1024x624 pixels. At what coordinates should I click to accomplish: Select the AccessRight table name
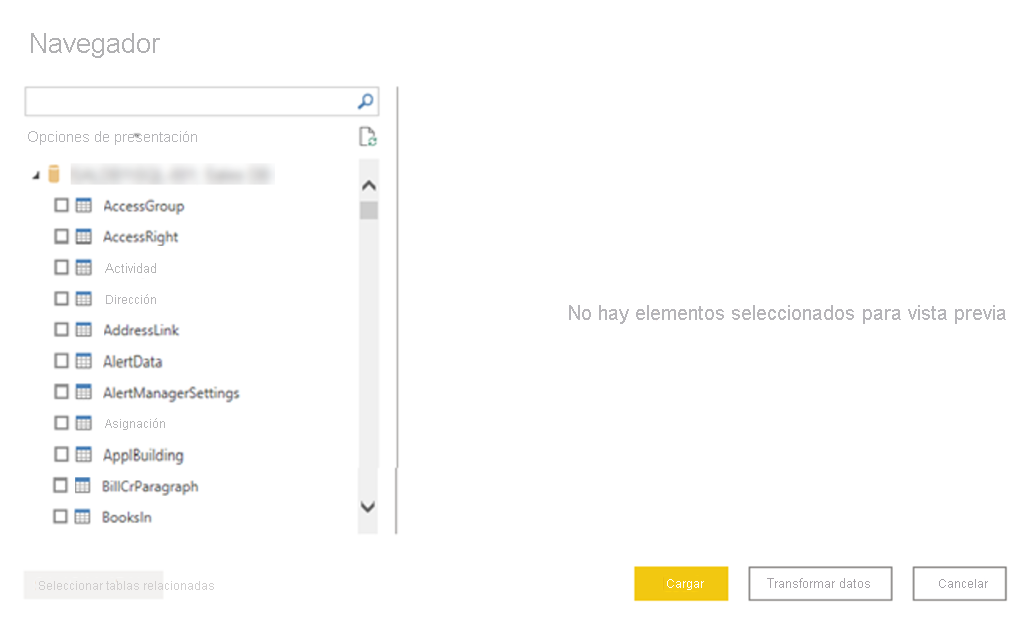click(140, 237)
